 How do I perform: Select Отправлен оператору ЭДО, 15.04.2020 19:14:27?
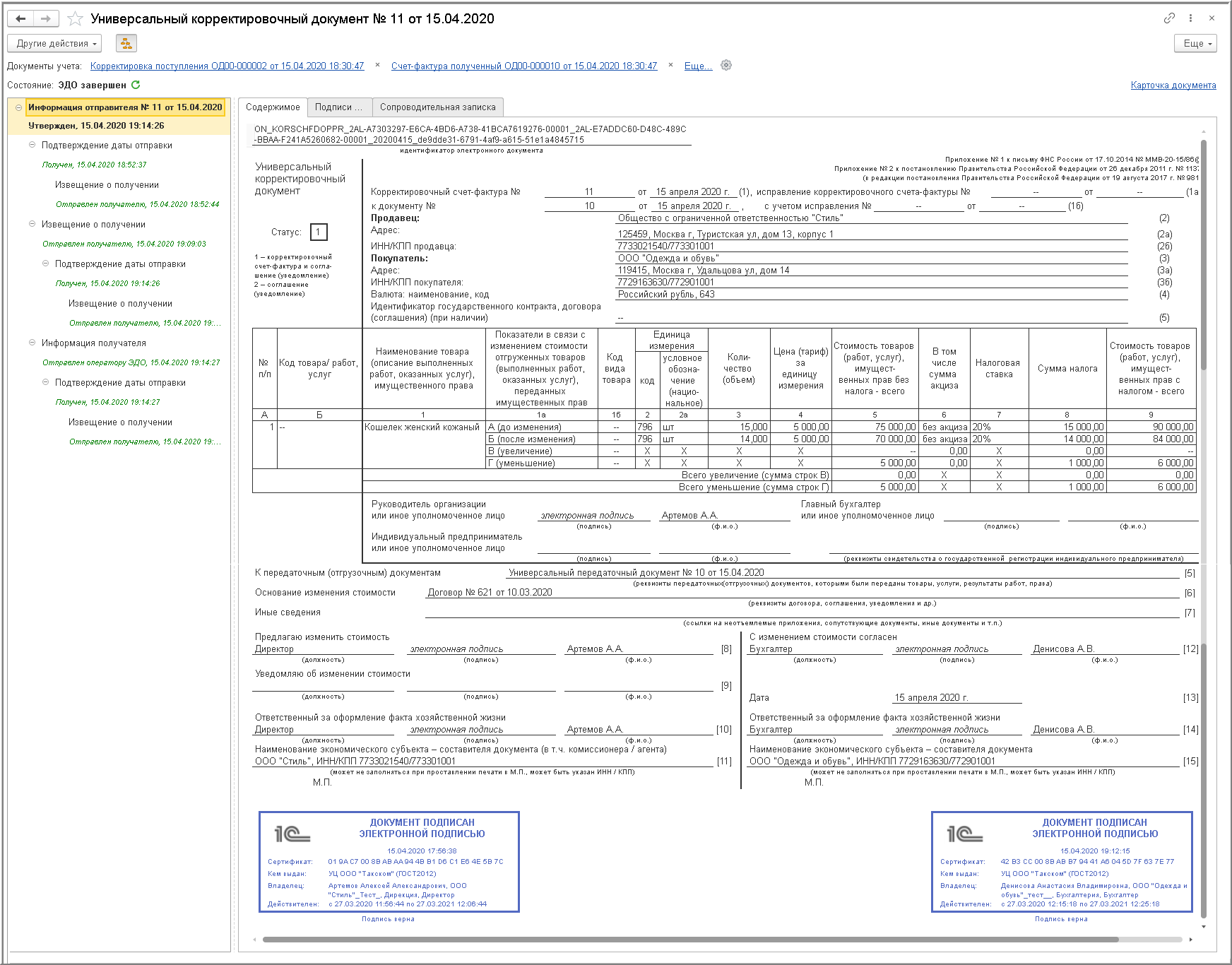point(131,362)
